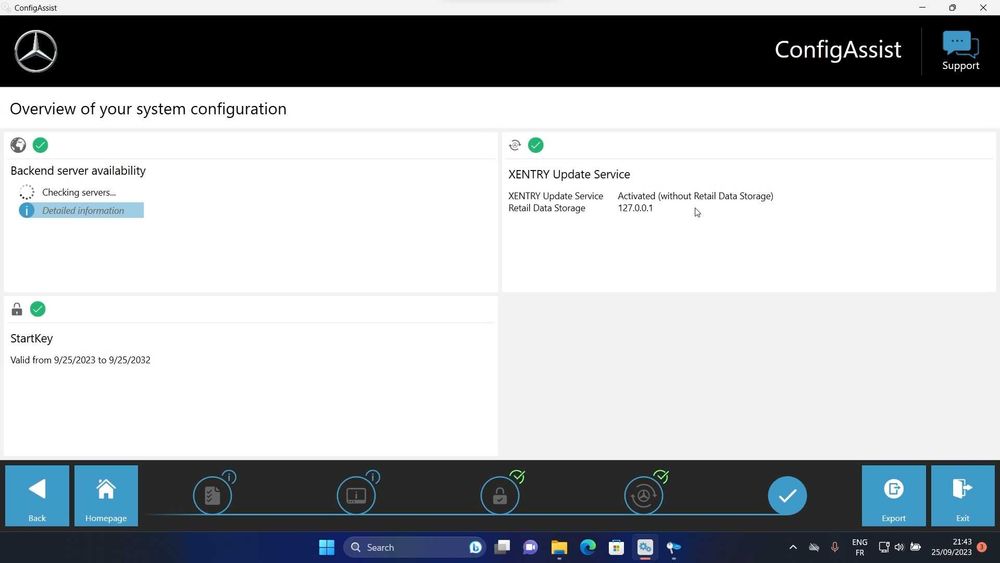The image size is (1000, 563).
Task: Open the StartKey lock step in progress bar
Action: coord(500,495)
